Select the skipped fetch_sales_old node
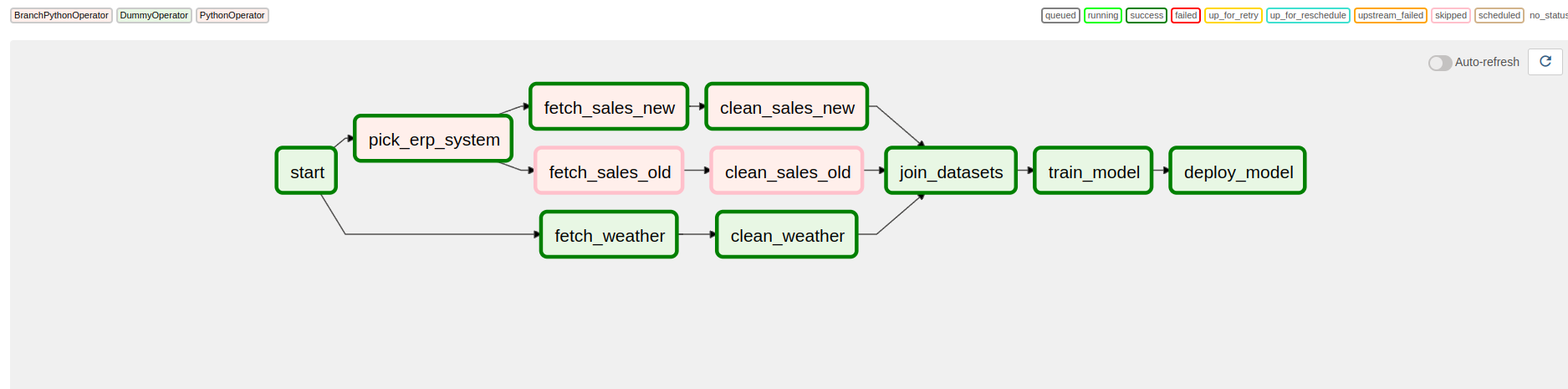The image size is (1568, 389). (609, 171)
